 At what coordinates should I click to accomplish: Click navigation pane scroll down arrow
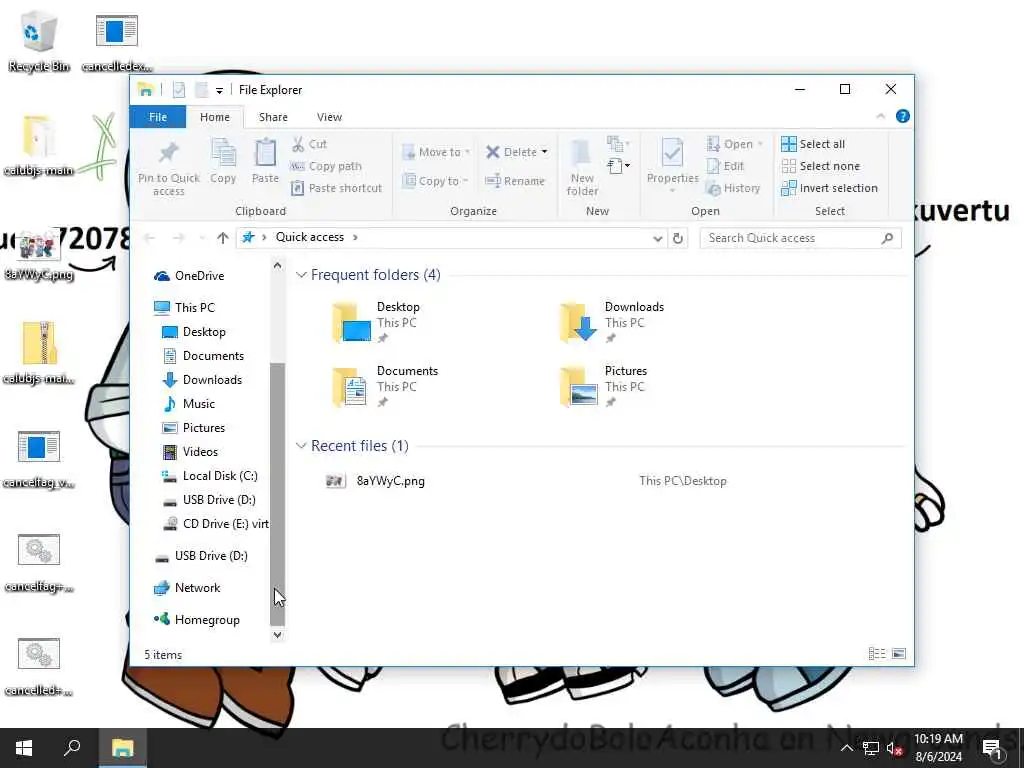(278, 634)
